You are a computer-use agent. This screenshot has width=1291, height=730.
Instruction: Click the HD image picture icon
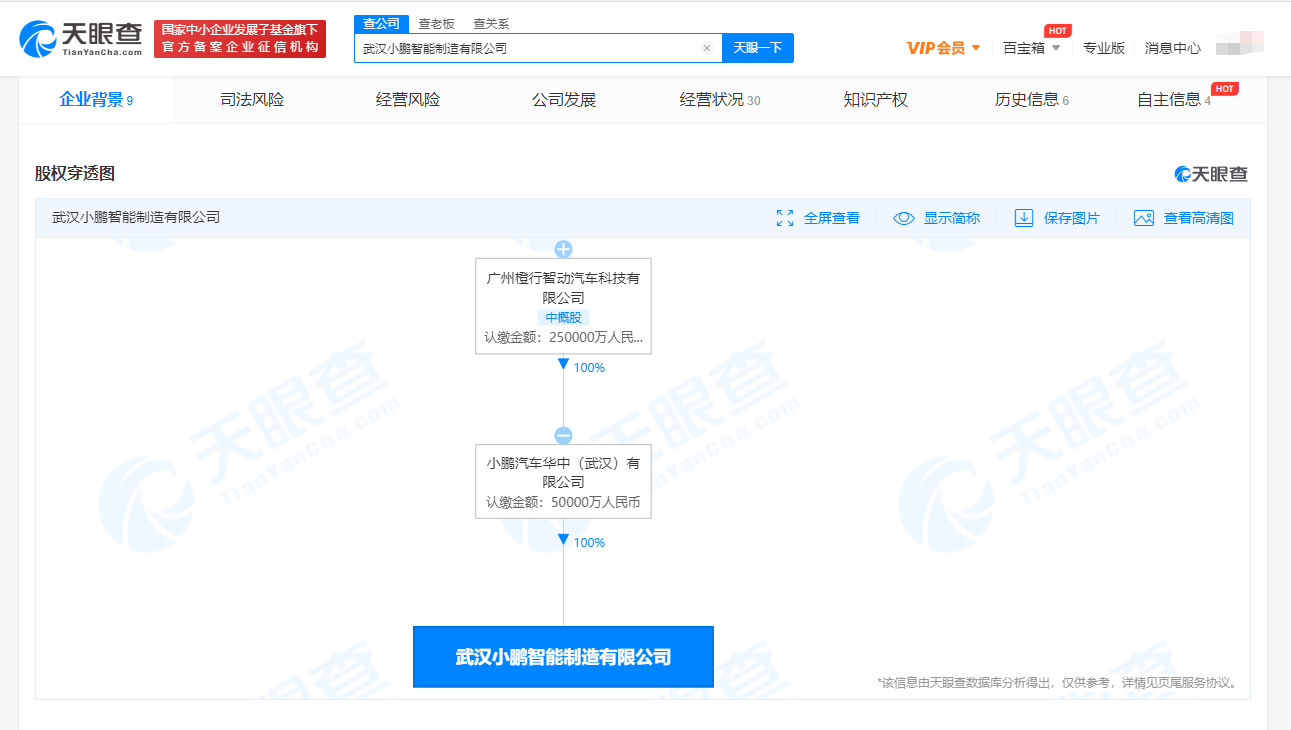pyautogui.click(x=1144, y=218)
